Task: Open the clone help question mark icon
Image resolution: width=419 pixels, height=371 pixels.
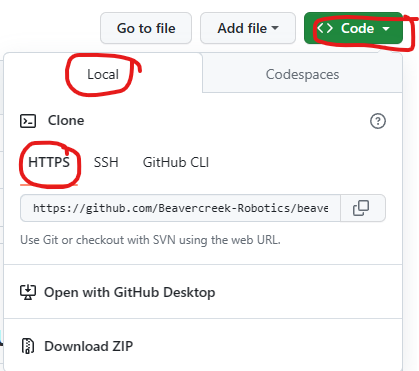Action: click(378, 121)
